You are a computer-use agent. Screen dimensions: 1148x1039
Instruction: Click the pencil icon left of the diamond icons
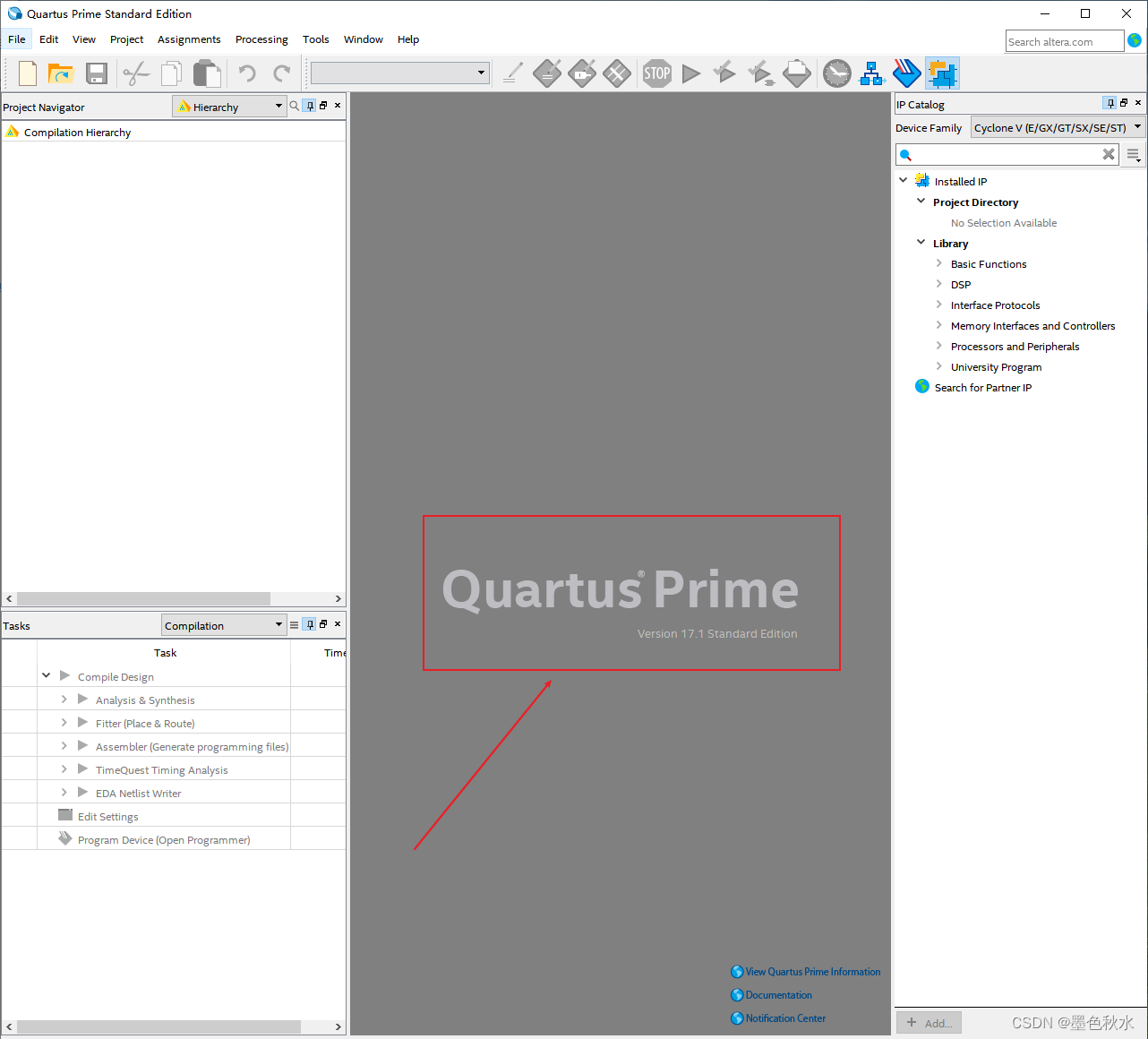[513, 73]
